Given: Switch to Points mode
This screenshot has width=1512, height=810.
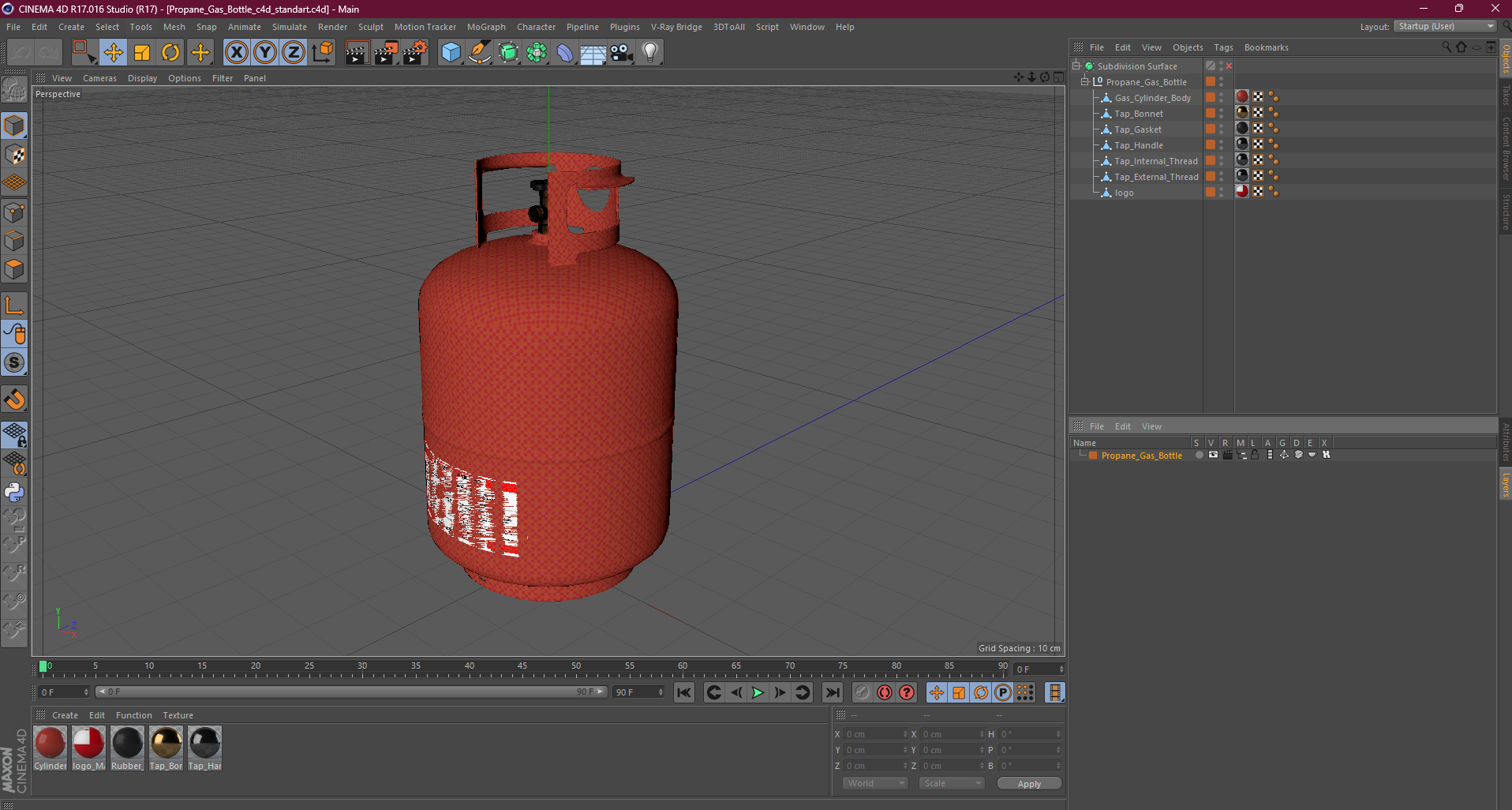Looking at the screenshot, I should click(x=14, y=212).
